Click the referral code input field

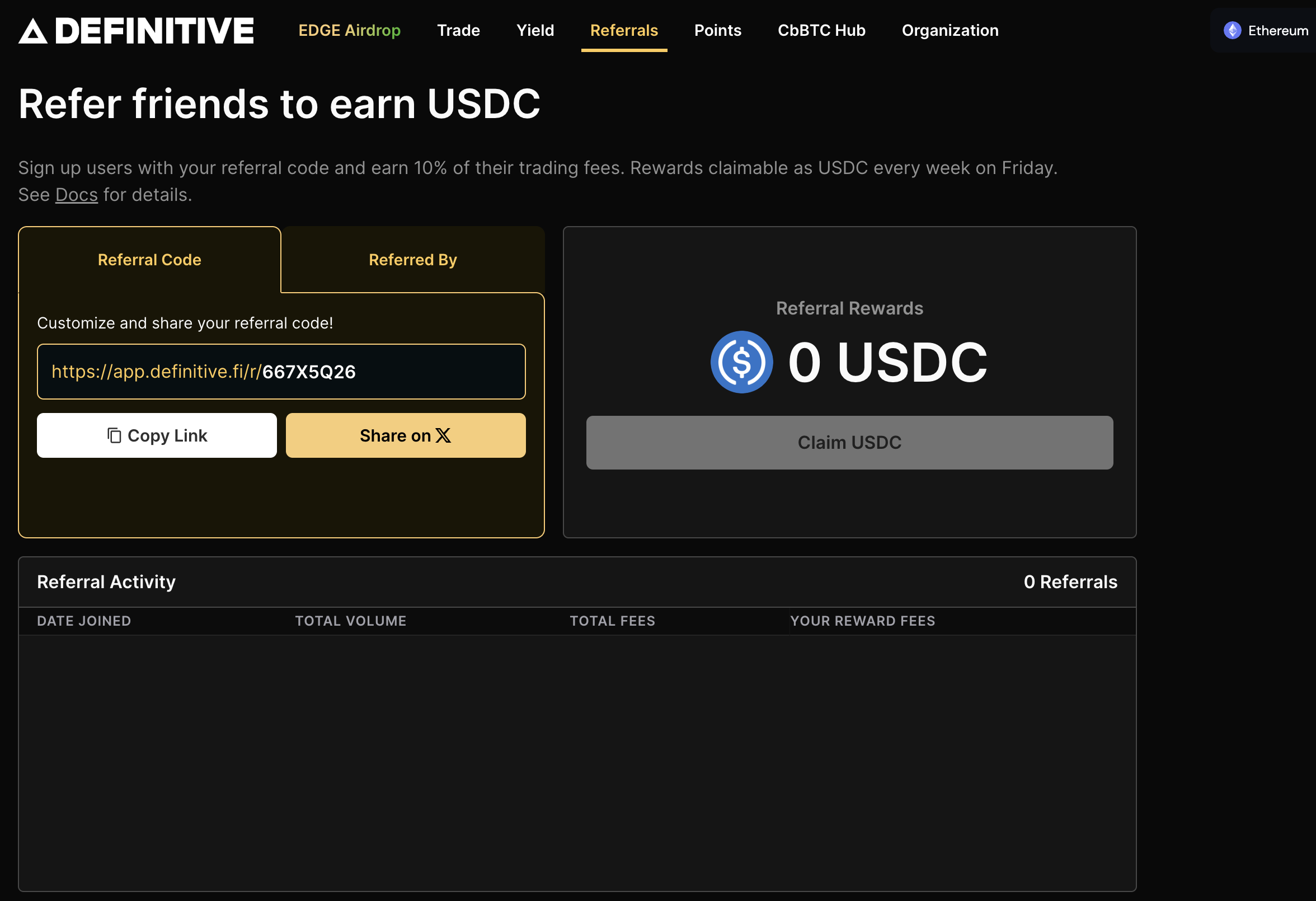281,372
